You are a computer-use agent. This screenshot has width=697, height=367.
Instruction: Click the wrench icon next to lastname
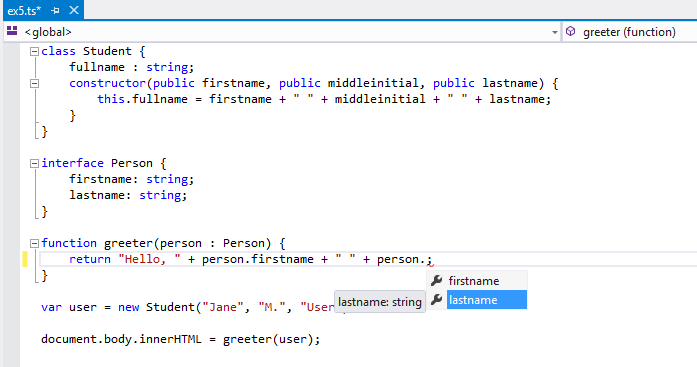pos(437,299)
